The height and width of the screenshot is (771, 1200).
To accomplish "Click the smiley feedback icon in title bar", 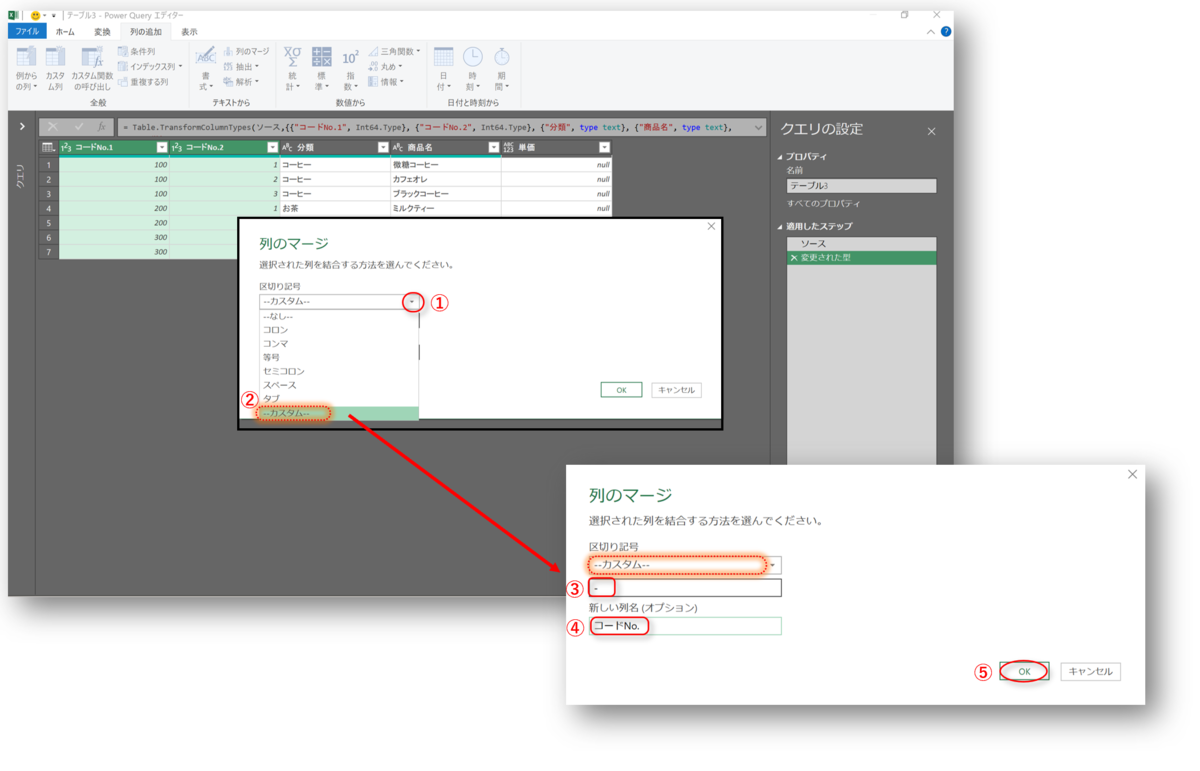I will click(36, 15).
